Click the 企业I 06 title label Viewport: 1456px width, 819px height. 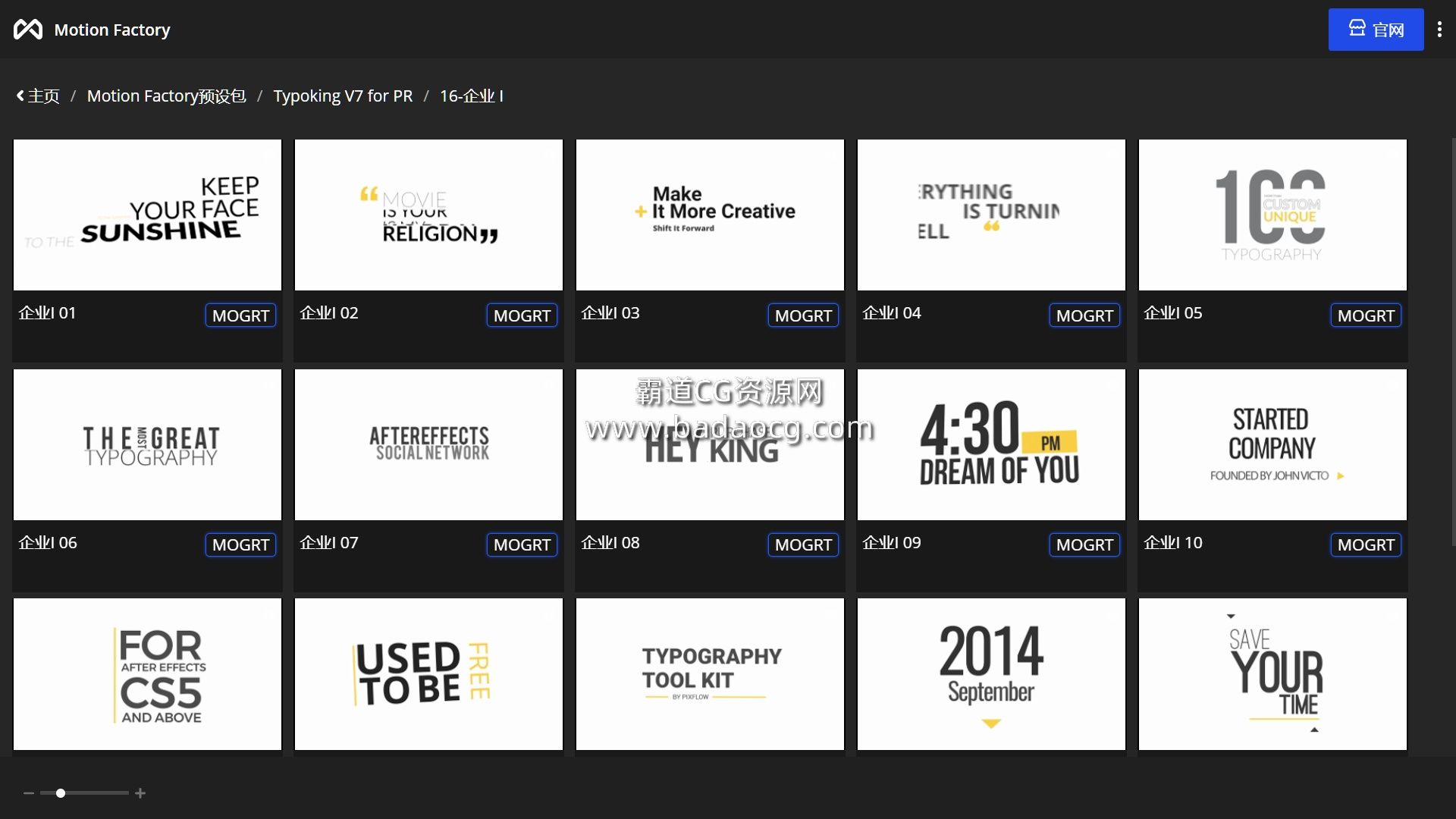(x=47, y=542)
